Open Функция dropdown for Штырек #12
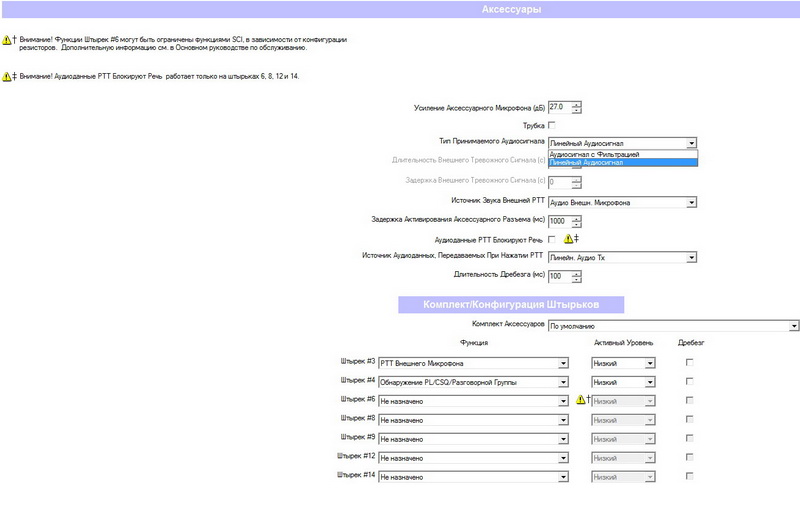Screen dimensions: 800x511 click(563, 458)
